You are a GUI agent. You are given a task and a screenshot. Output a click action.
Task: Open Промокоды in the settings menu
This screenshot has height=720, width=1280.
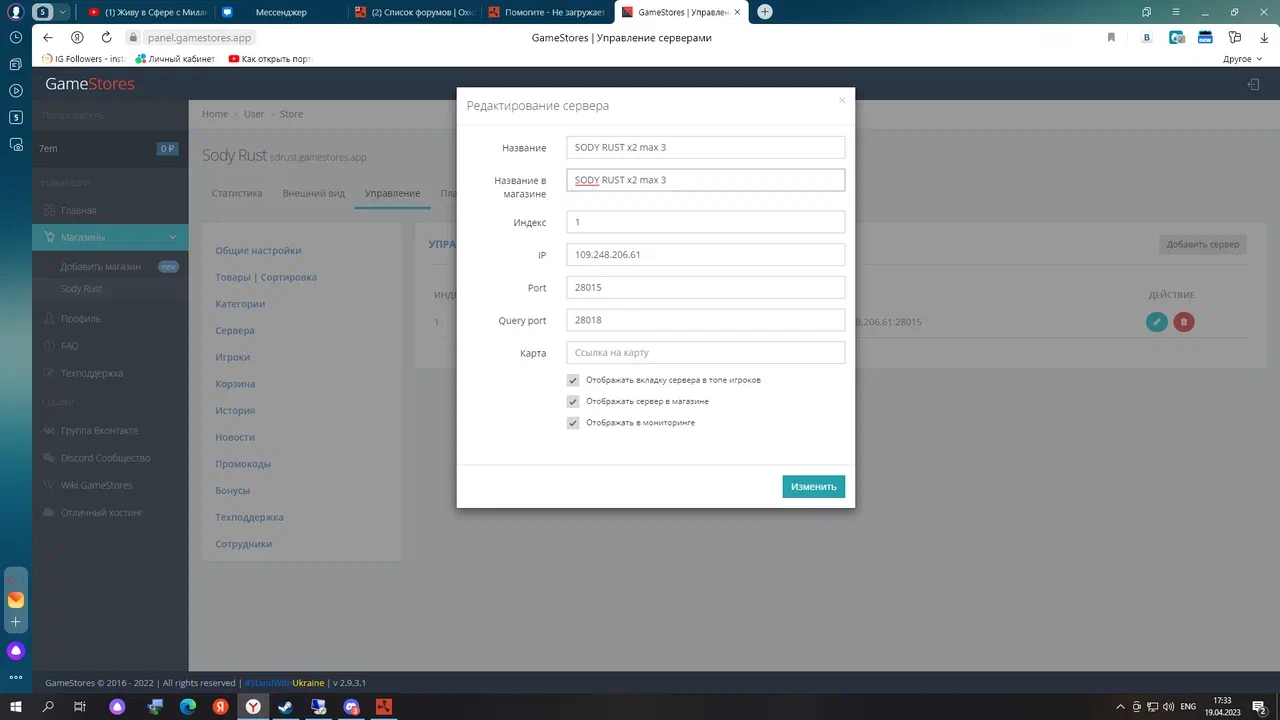tap(243, 464)
